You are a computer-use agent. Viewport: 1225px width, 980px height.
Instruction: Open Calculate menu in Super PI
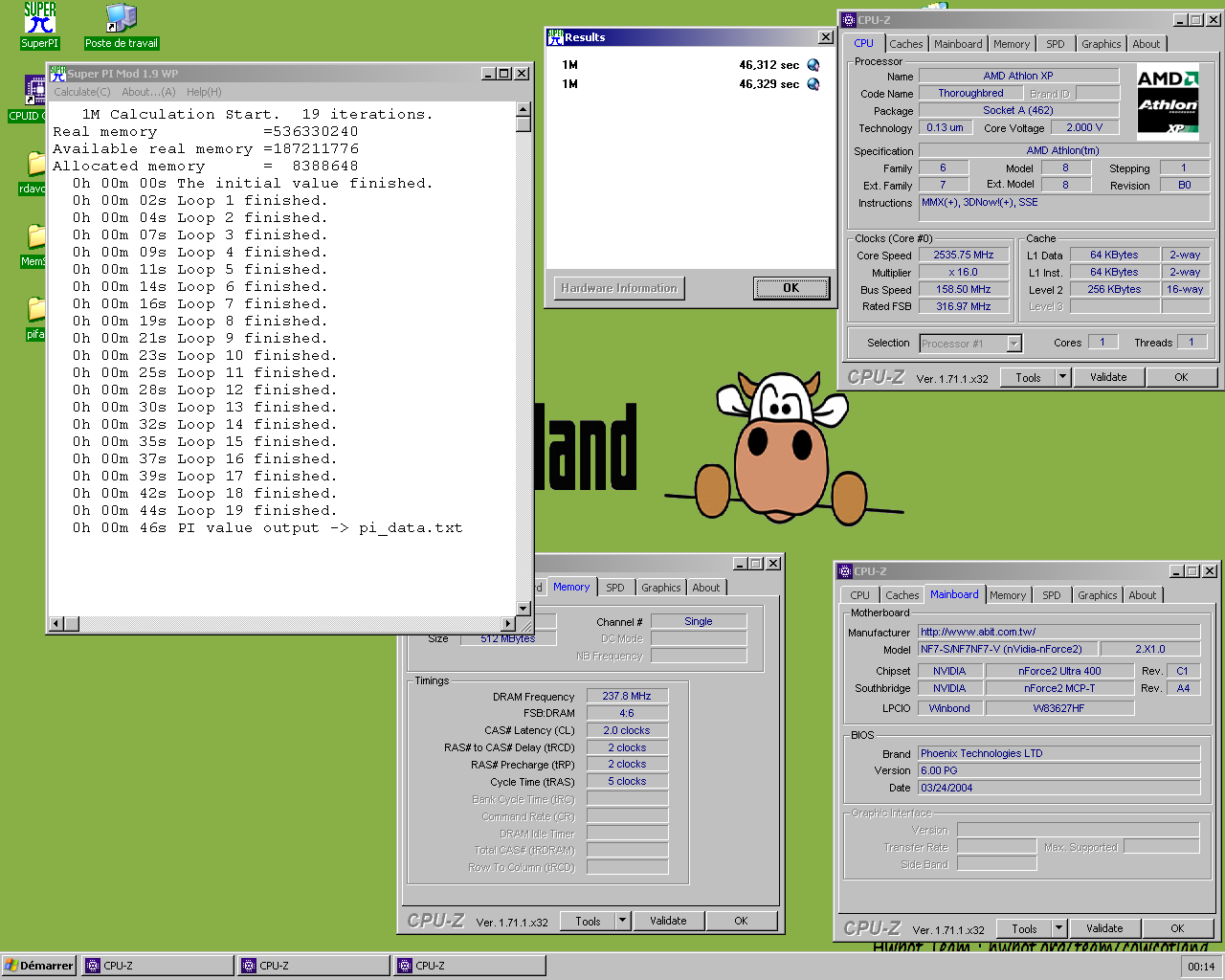click(x=82, y=92)
